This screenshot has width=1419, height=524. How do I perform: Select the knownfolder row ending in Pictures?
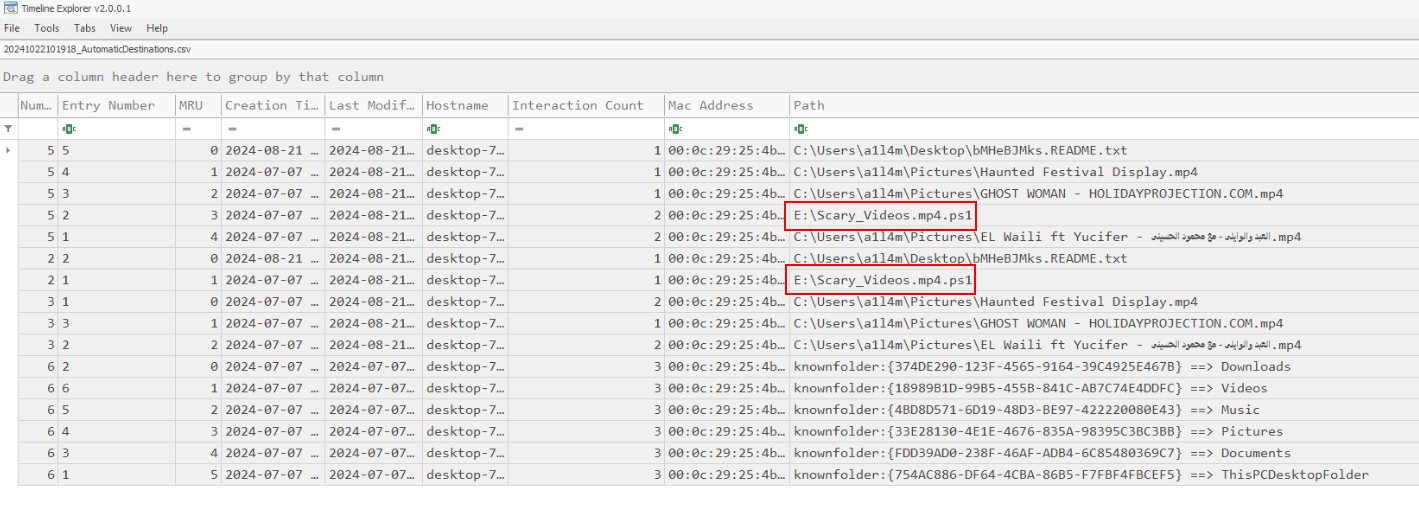(x=709, y=431)
